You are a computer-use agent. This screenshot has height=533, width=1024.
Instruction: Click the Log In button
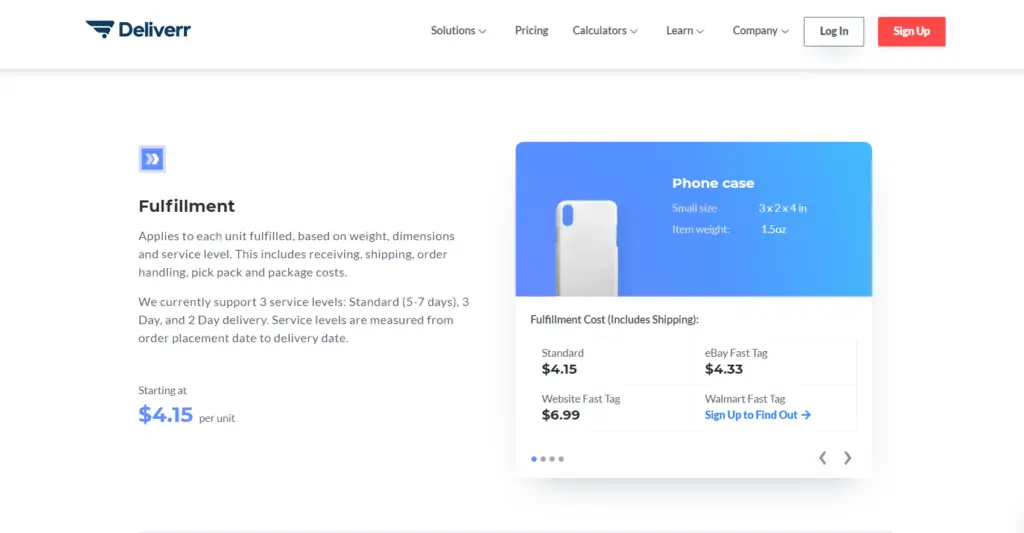[834, 31]
